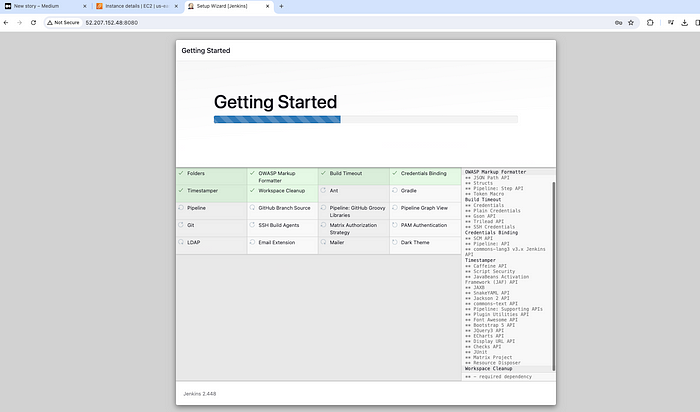Click the Pipeline Graph View cell
Viewport: 700px width, 412px height.
(425, 211)
